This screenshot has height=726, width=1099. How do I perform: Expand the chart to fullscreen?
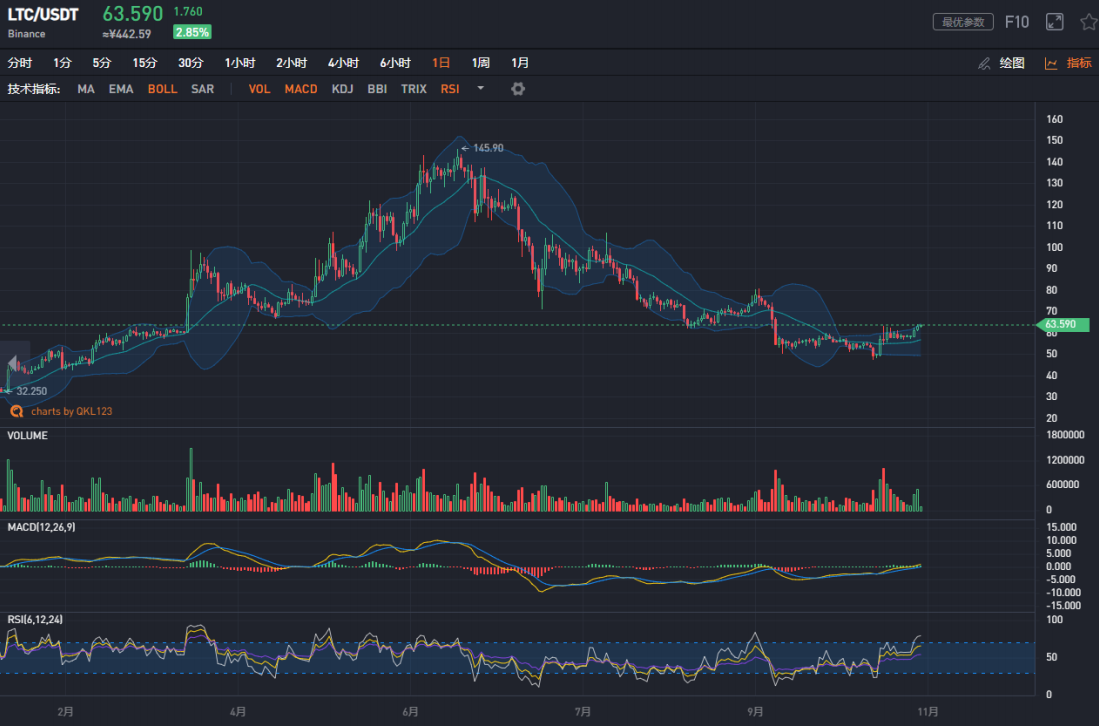click(1054, 22)
